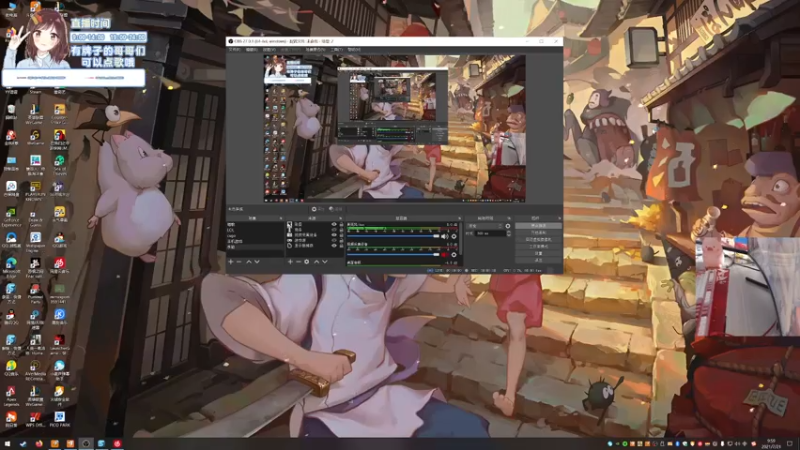Viewport: 800px width, 450px height.
Task: Toggle visibility eye of the video capture device source
Action: (334, 235)
